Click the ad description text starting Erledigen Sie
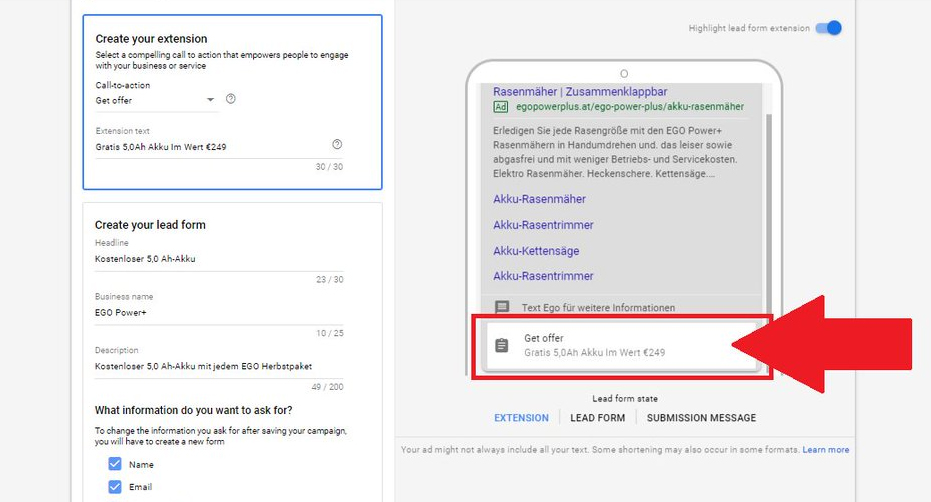931x502 pixels. (x=615, y=152)
